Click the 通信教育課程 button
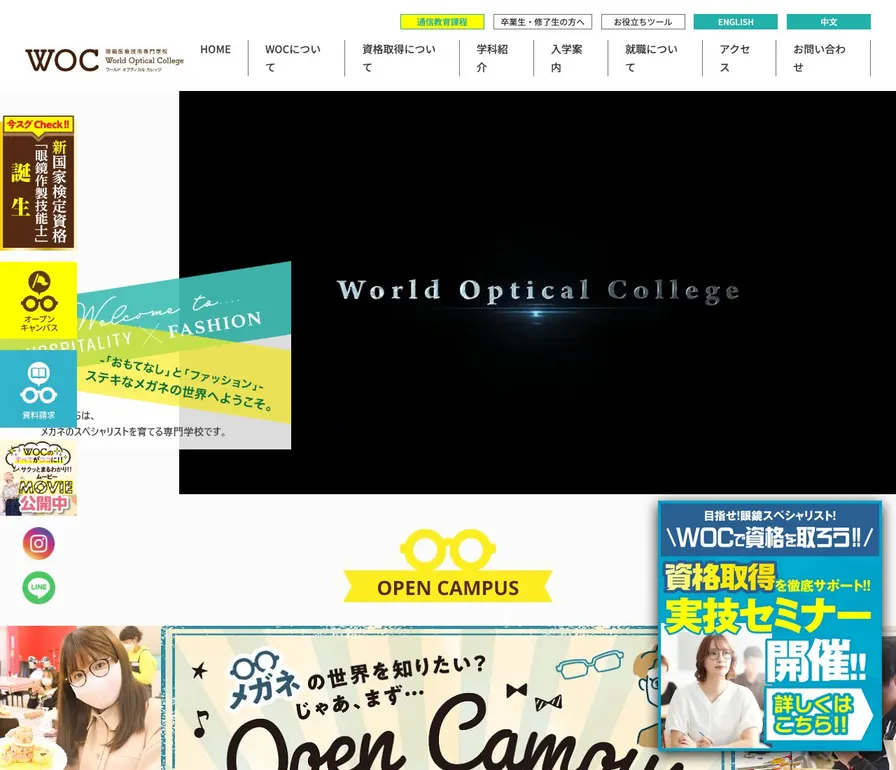Screen dimensions: 896x770 tap(442, 22)
